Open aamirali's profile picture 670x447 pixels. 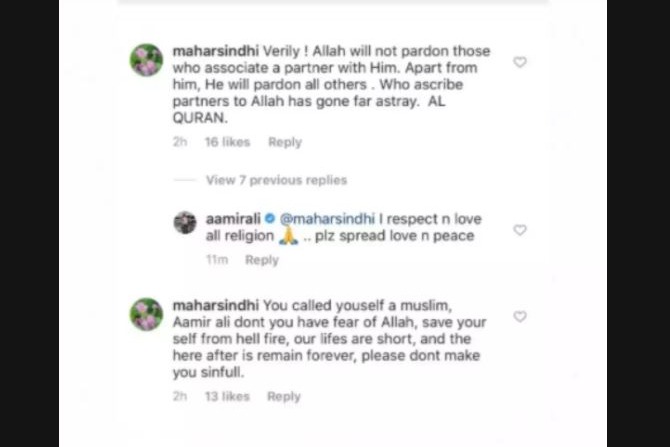pyautogui.click(x=185, y=222)
